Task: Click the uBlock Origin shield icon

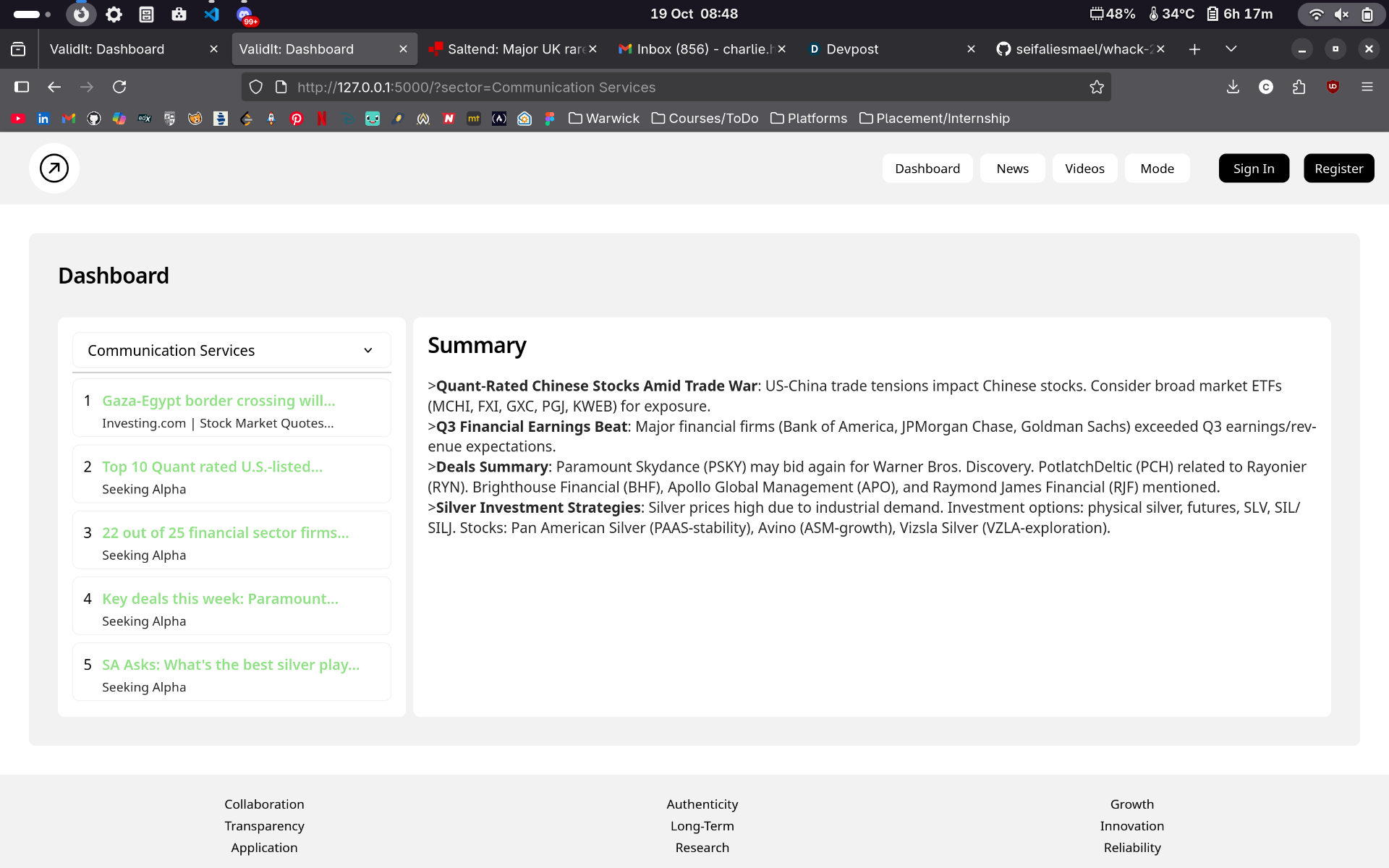Action: (1333, 88)
